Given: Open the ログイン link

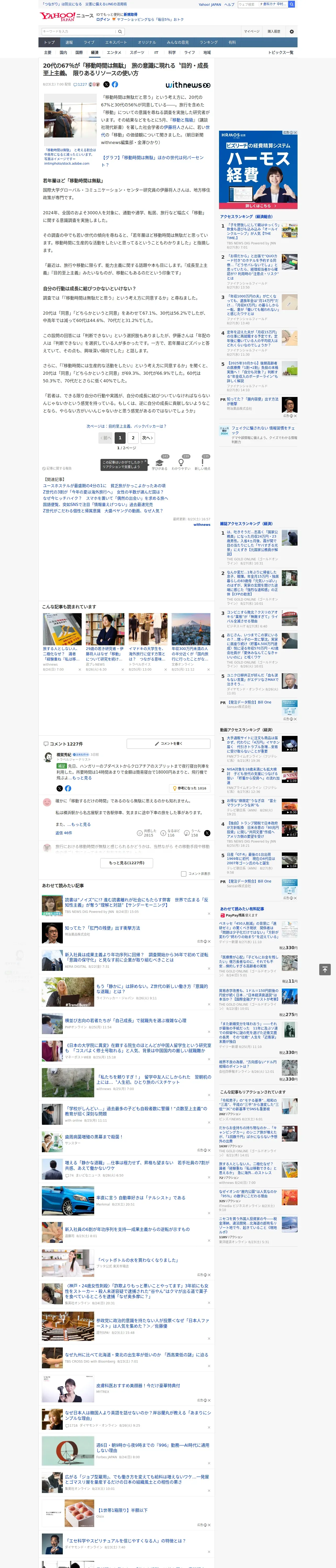Looking at the screenshot, I should point(103,20).
